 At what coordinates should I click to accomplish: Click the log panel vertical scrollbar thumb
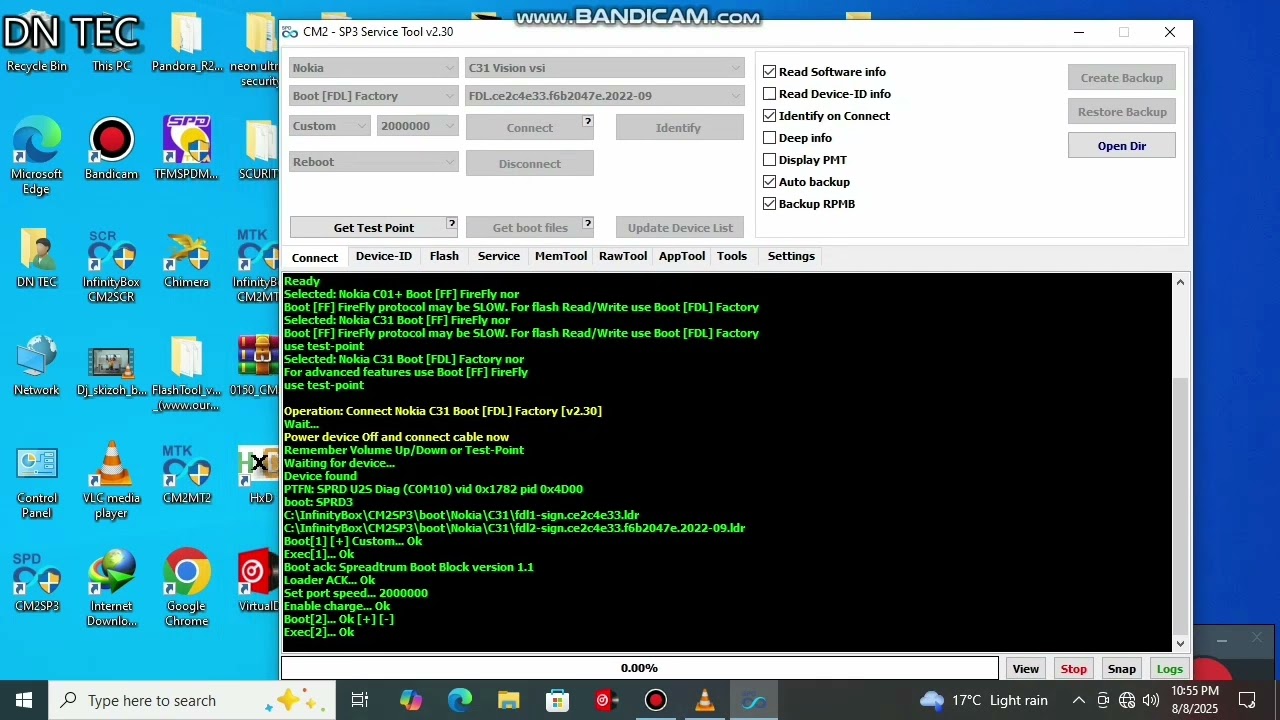tap(1181, 506)
